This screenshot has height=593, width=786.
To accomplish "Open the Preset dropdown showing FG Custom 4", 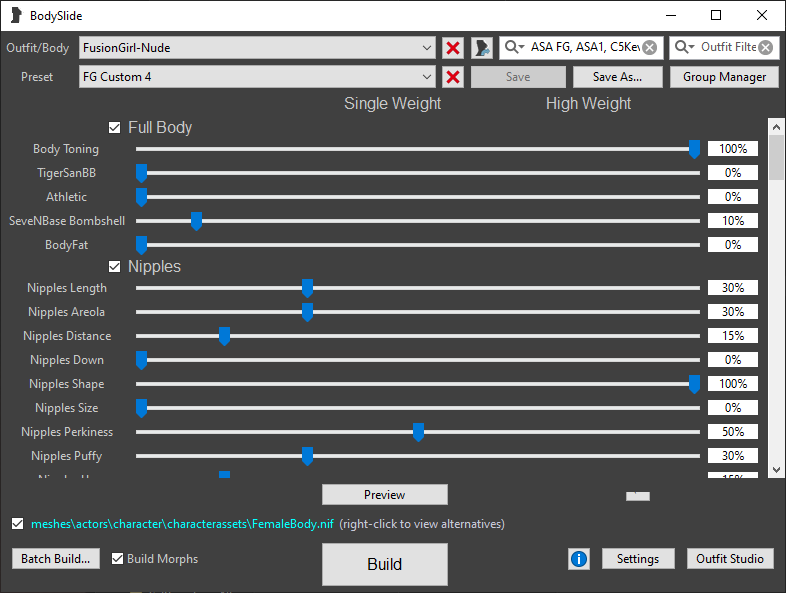I will click(x=427, y=77).
